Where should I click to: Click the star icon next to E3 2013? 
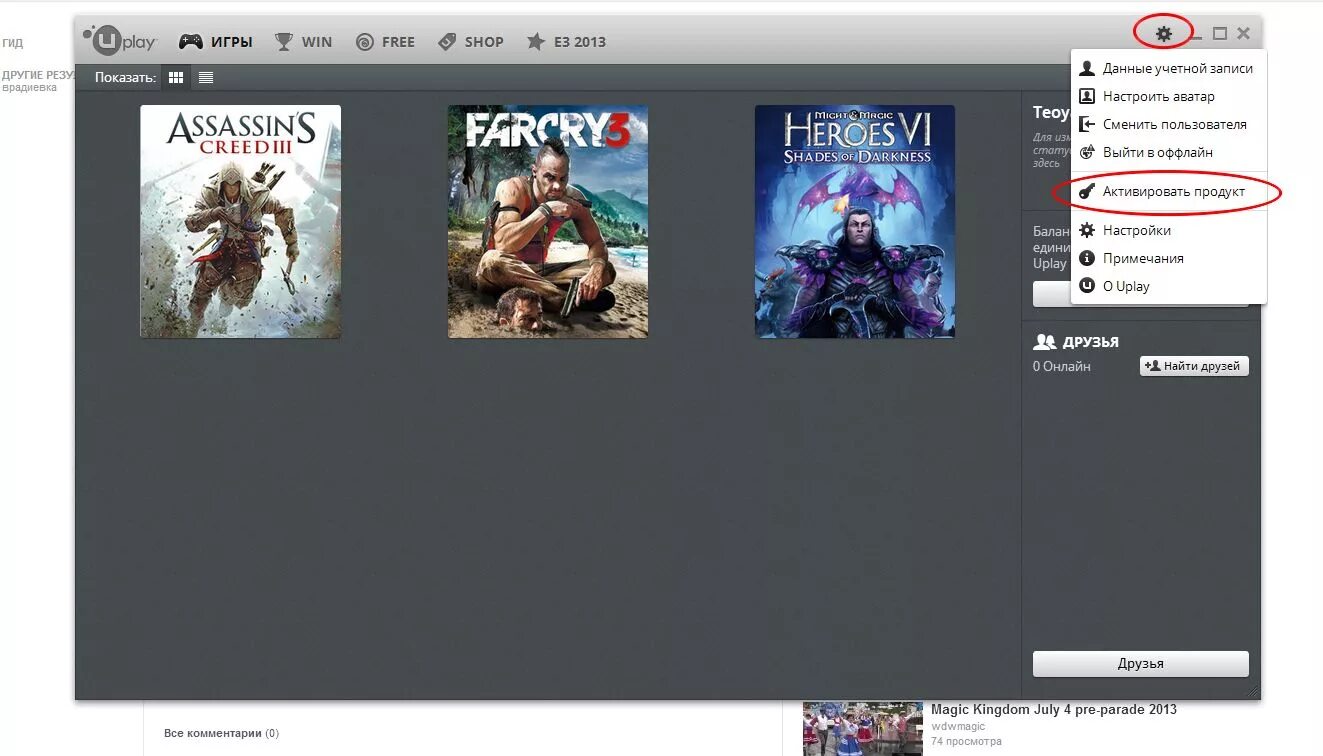536,42
